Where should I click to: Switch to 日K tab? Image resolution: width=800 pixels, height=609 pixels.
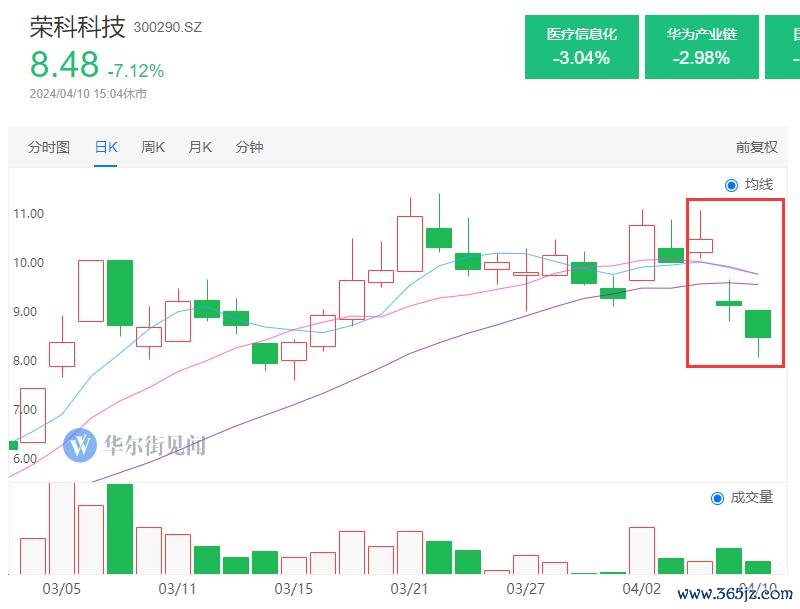pos(106,147)
